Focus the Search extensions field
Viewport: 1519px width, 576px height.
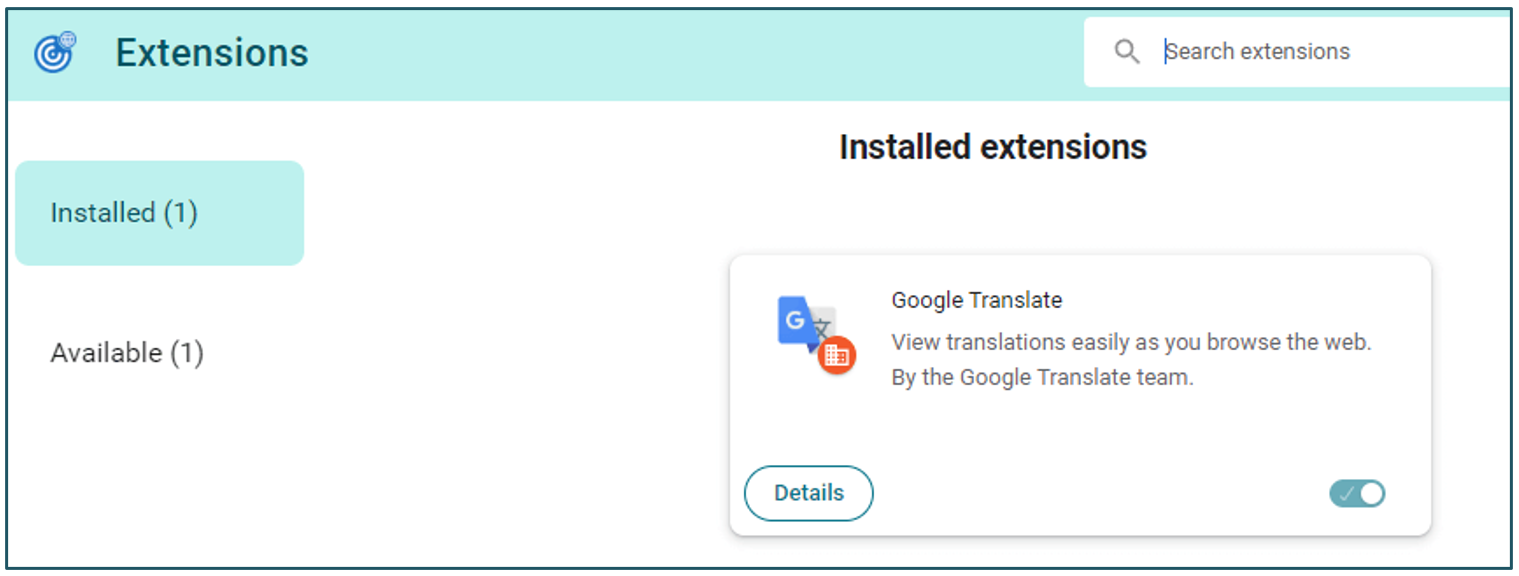click(1300, 52)
